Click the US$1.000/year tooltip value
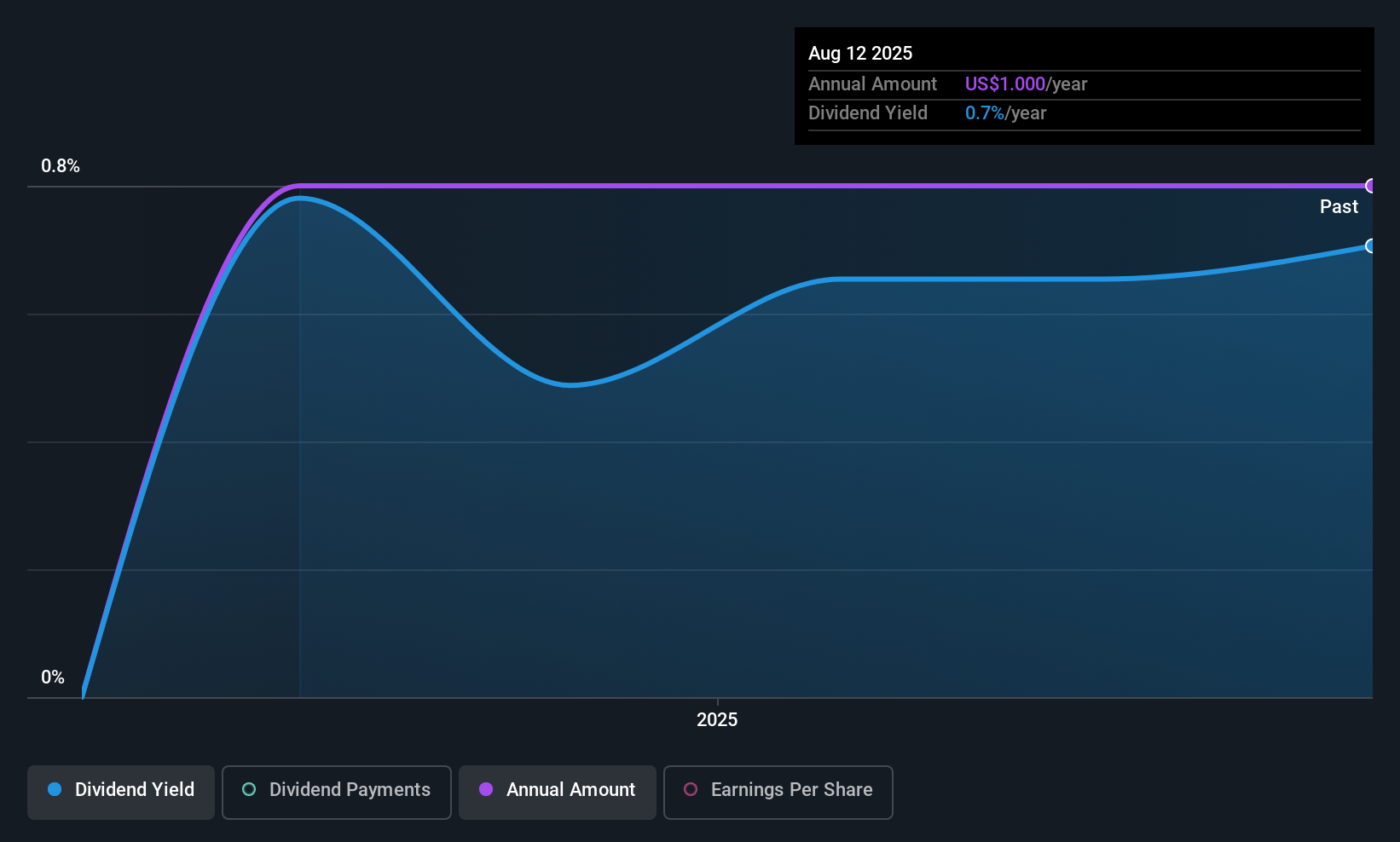Viewport: 1400px width, 842px height. tap(1026, 84)
